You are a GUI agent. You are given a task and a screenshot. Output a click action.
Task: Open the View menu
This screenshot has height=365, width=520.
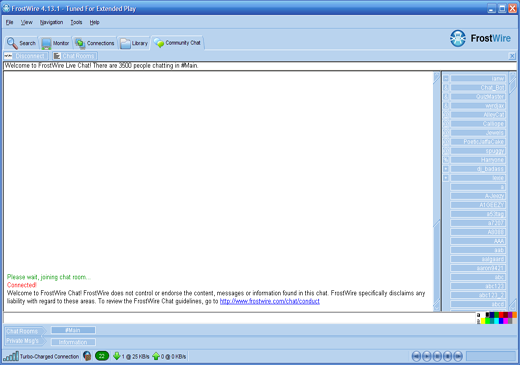[x=27, y=22]
